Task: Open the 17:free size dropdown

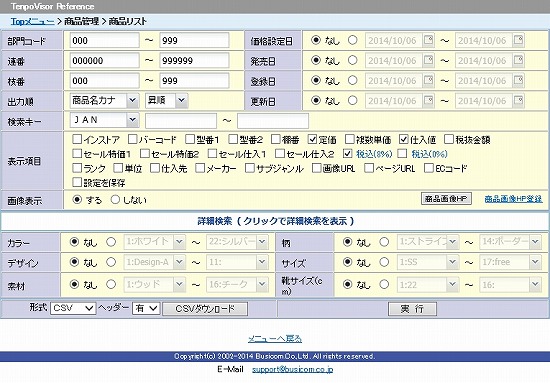Action: tap(510, 262)
